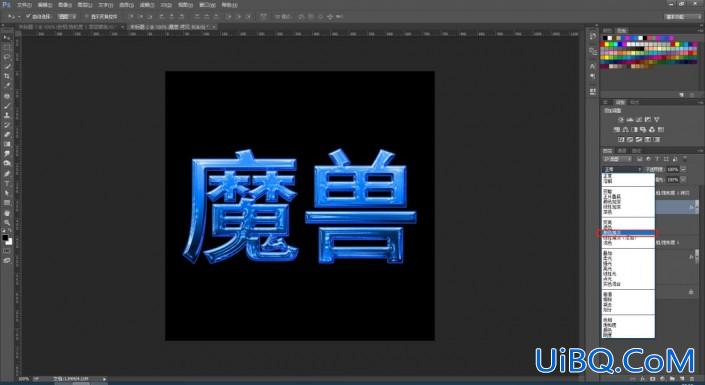Click the Opacity value field
This screenshot has width=705, height=385.
(673, 169)
